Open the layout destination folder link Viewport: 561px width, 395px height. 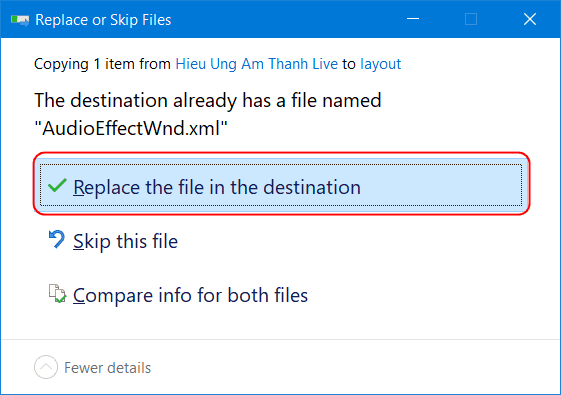pyautogui.click(x=380, y=65)
